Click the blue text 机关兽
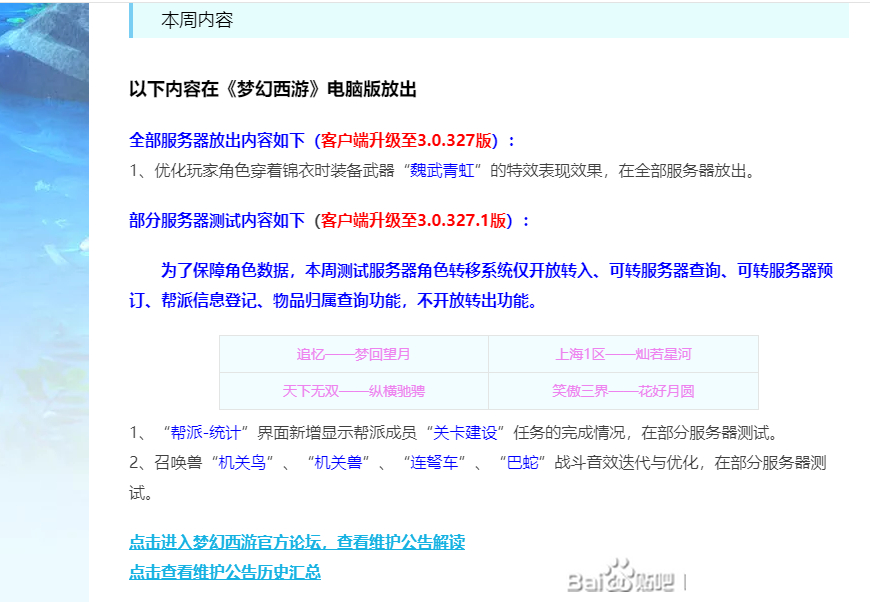Viewport: 870px width, 602px height. coord(338,462)
